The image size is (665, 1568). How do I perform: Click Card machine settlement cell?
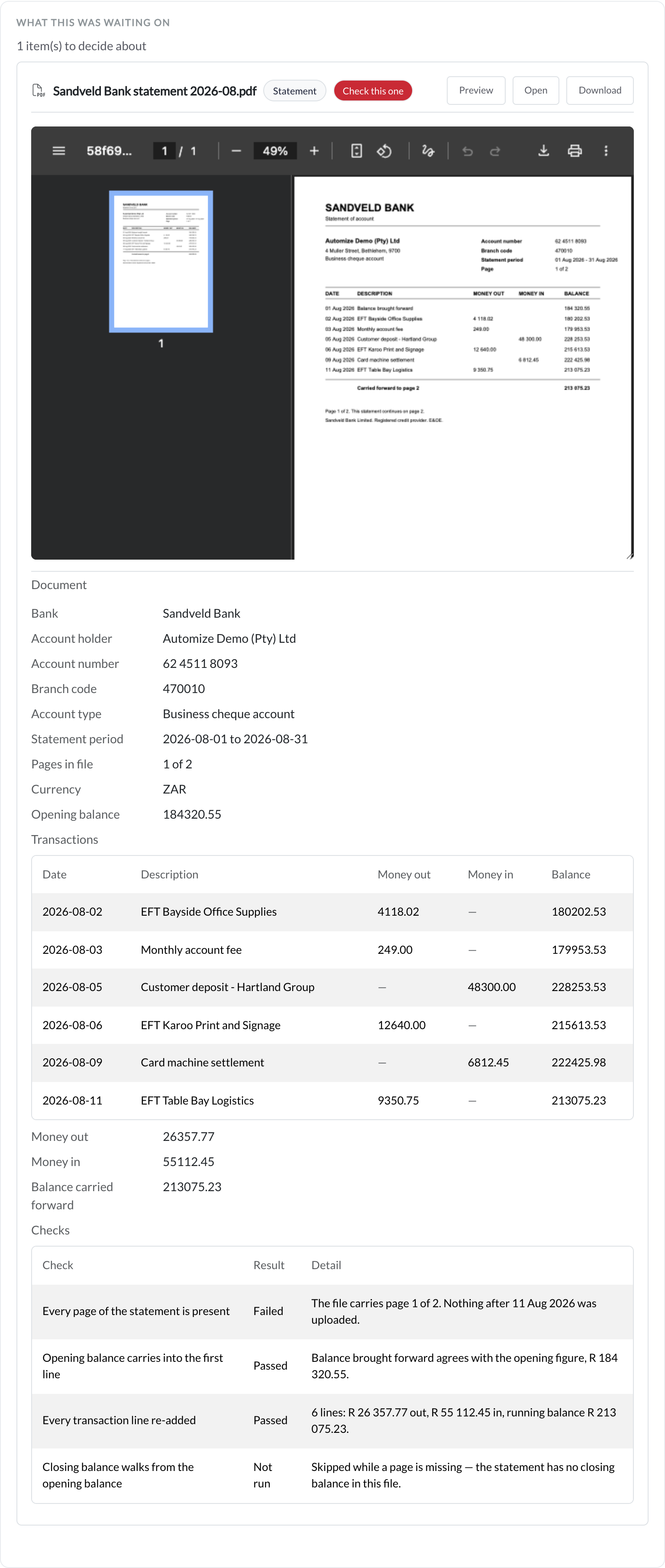[203, 1063]
